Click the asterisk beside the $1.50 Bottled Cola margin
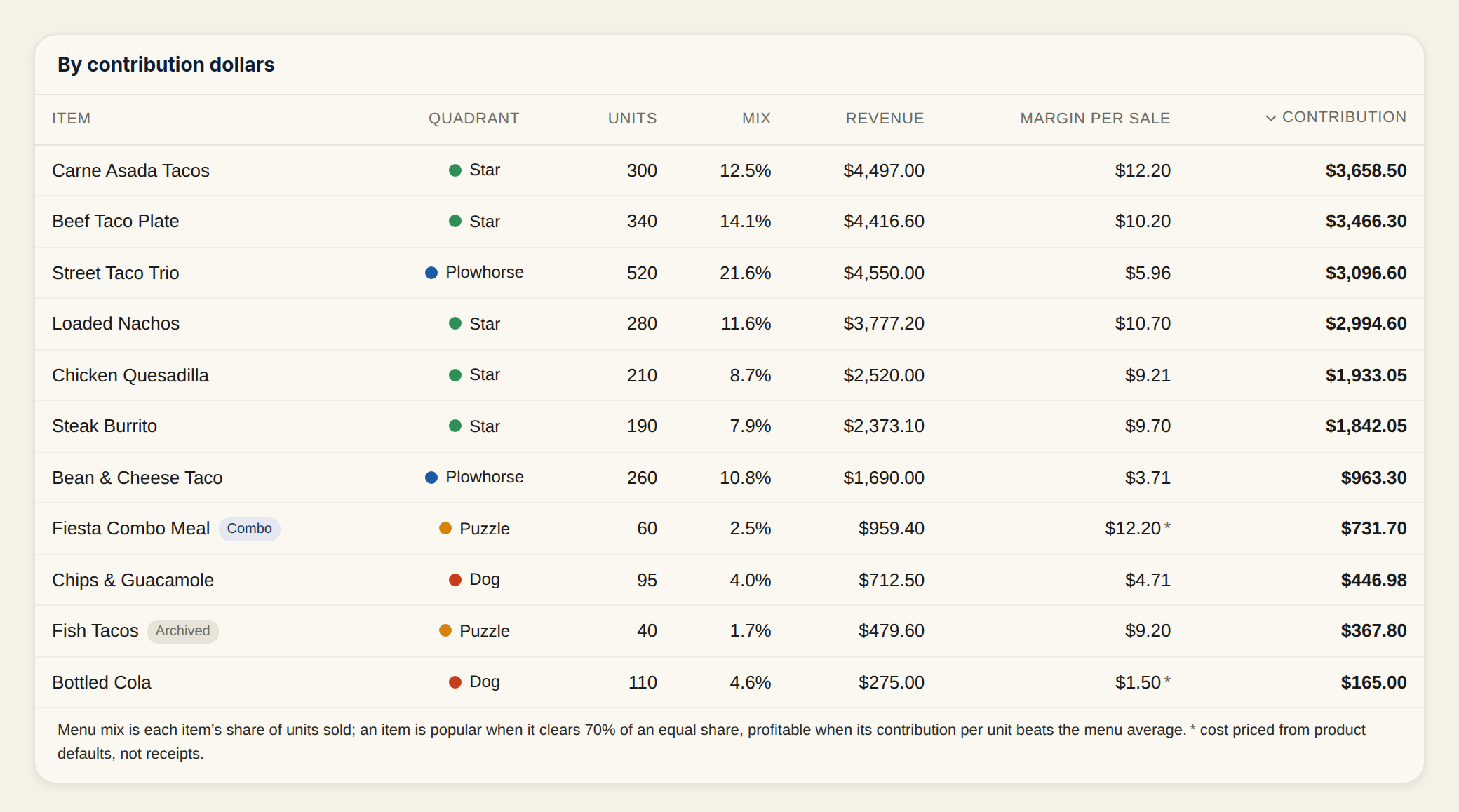 point(1167,680)
